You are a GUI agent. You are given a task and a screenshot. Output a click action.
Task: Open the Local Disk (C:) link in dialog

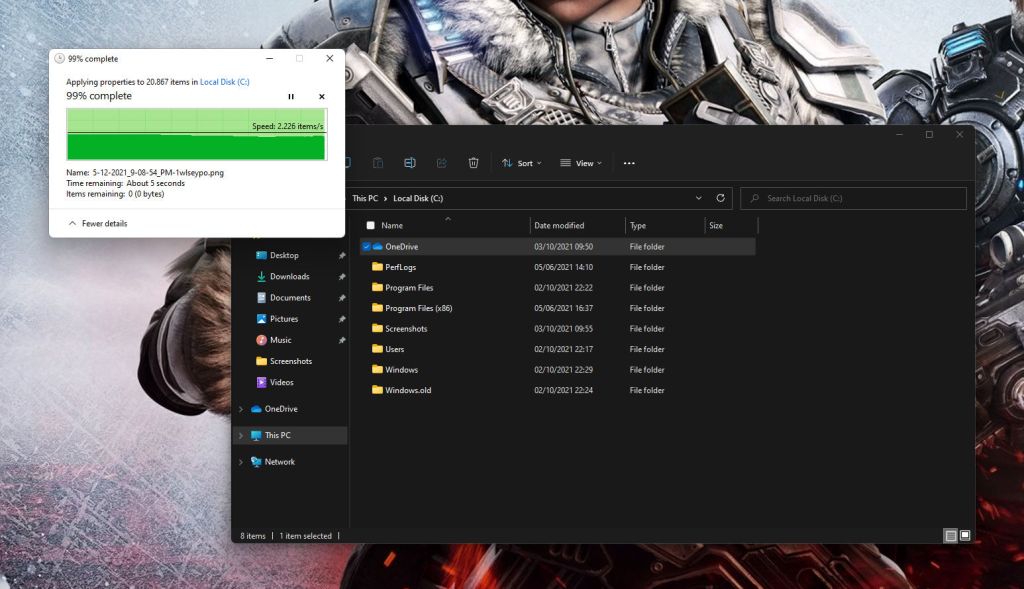(227, 82)
